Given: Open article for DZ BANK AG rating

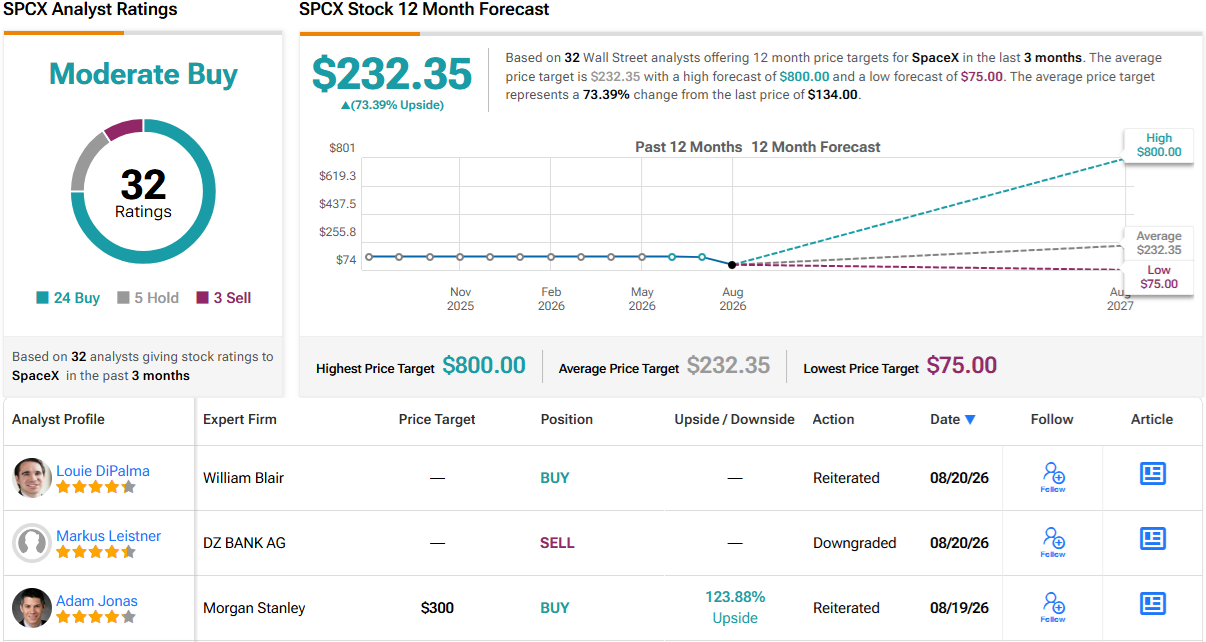Looking at the screenshot, I should 1153,539.
